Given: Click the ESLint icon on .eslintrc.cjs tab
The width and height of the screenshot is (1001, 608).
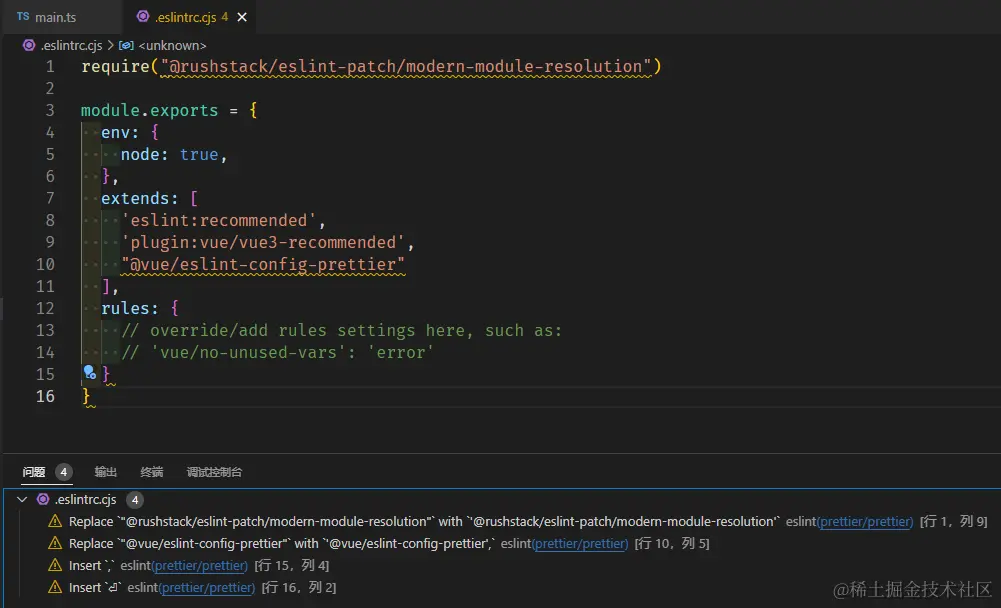Looking at the screenshot, I should (x=143, y=17).
